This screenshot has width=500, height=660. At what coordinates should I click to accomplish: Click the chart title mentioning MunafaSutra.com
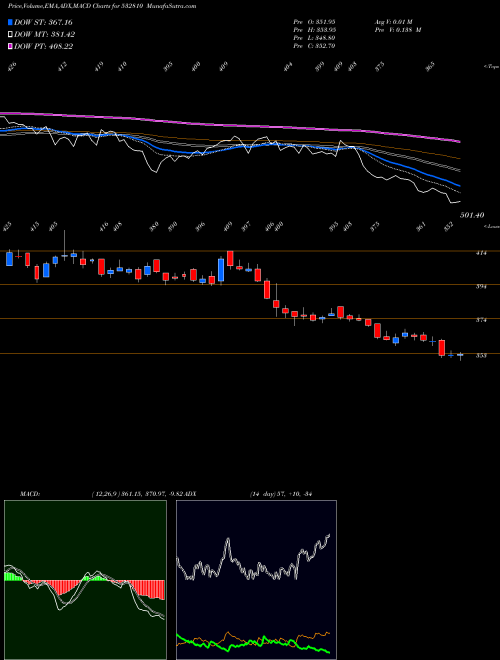coord(102,6)
